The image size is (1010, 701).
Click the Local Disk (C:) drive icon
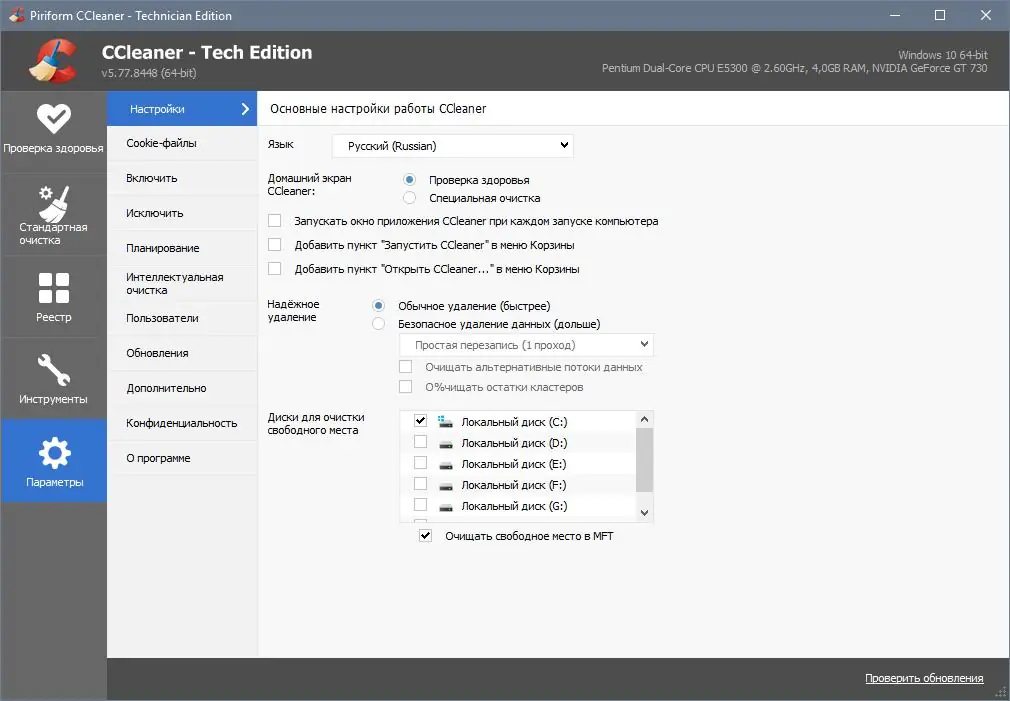[446, 422]
